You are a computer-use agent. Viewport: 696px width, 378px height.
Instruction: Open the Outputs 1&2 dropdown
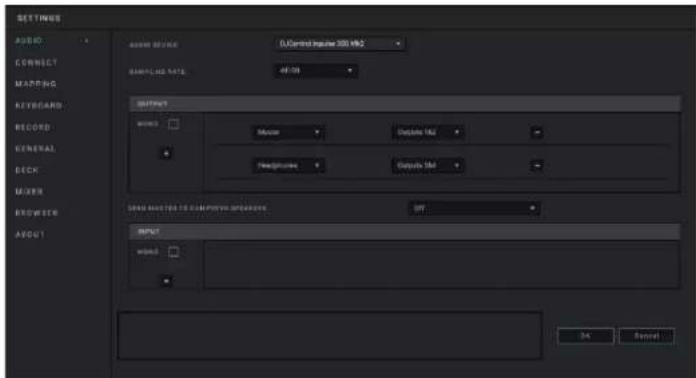tap(428, 132)
